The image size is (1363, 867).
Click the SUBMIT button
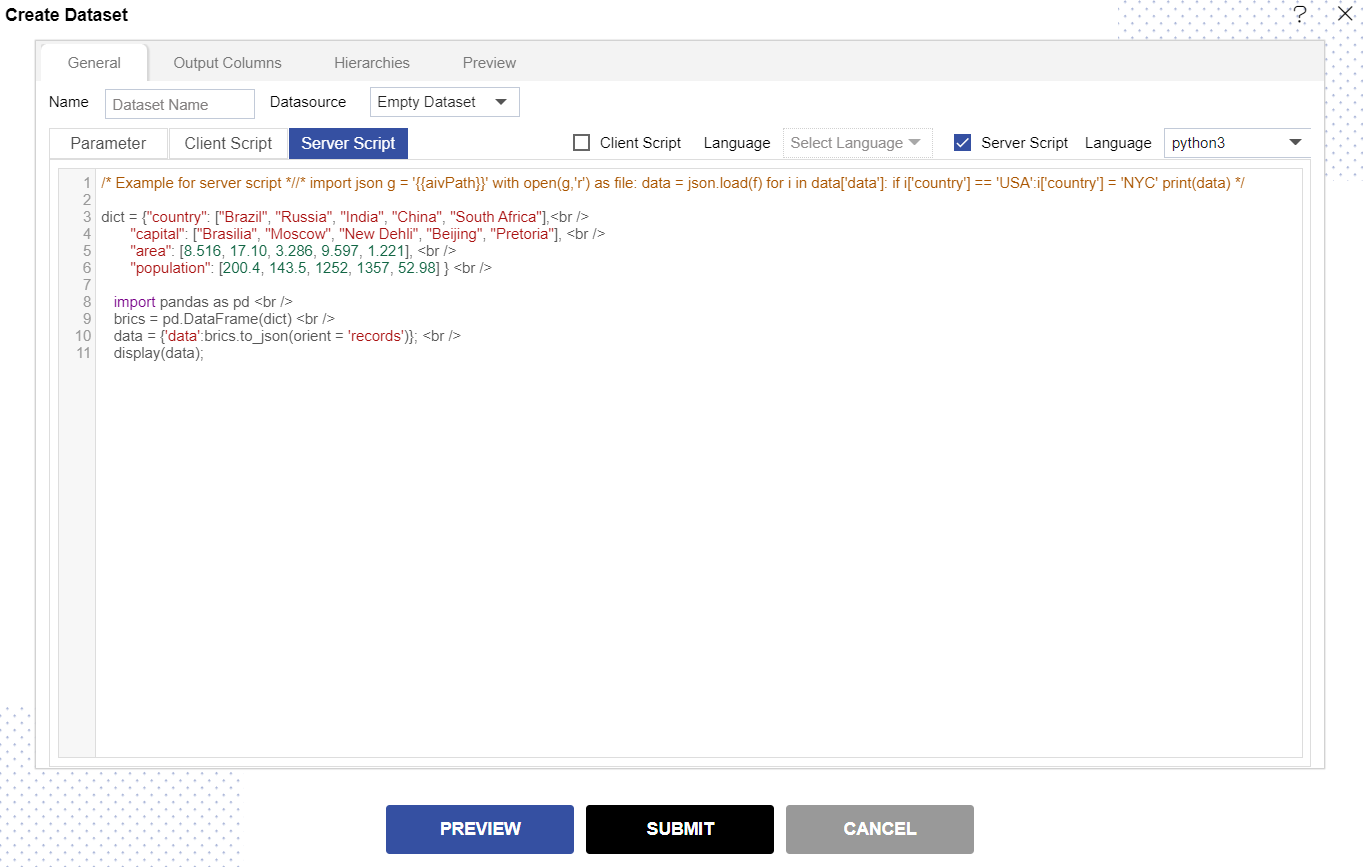(x=680, y=829)
